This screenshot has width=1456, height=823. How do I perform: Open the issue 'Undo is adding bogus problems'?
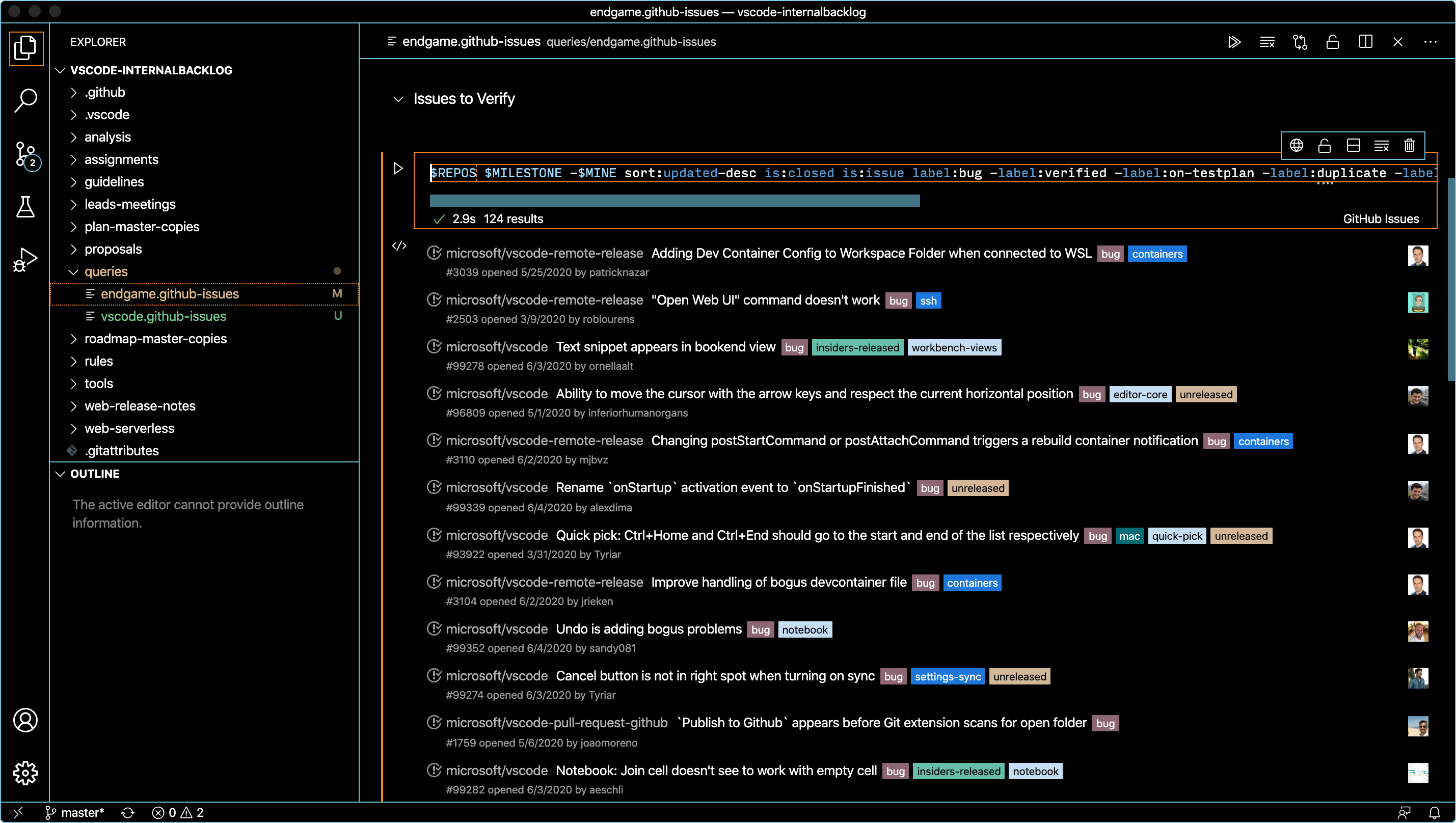pos(648,628)
